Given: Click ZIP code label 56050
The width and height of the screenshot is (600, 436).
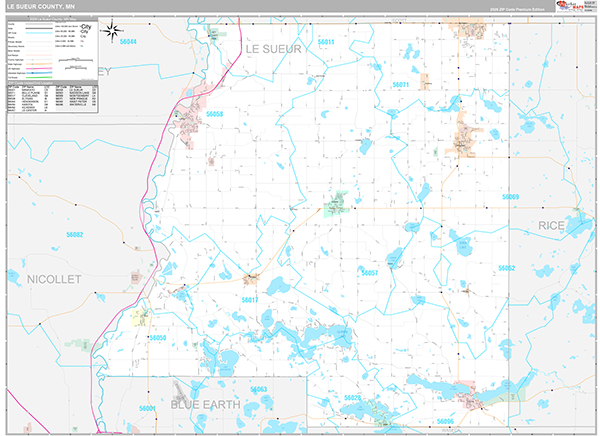Looking at the screenshot, I should pyautogui.click(x=158, y=338).
